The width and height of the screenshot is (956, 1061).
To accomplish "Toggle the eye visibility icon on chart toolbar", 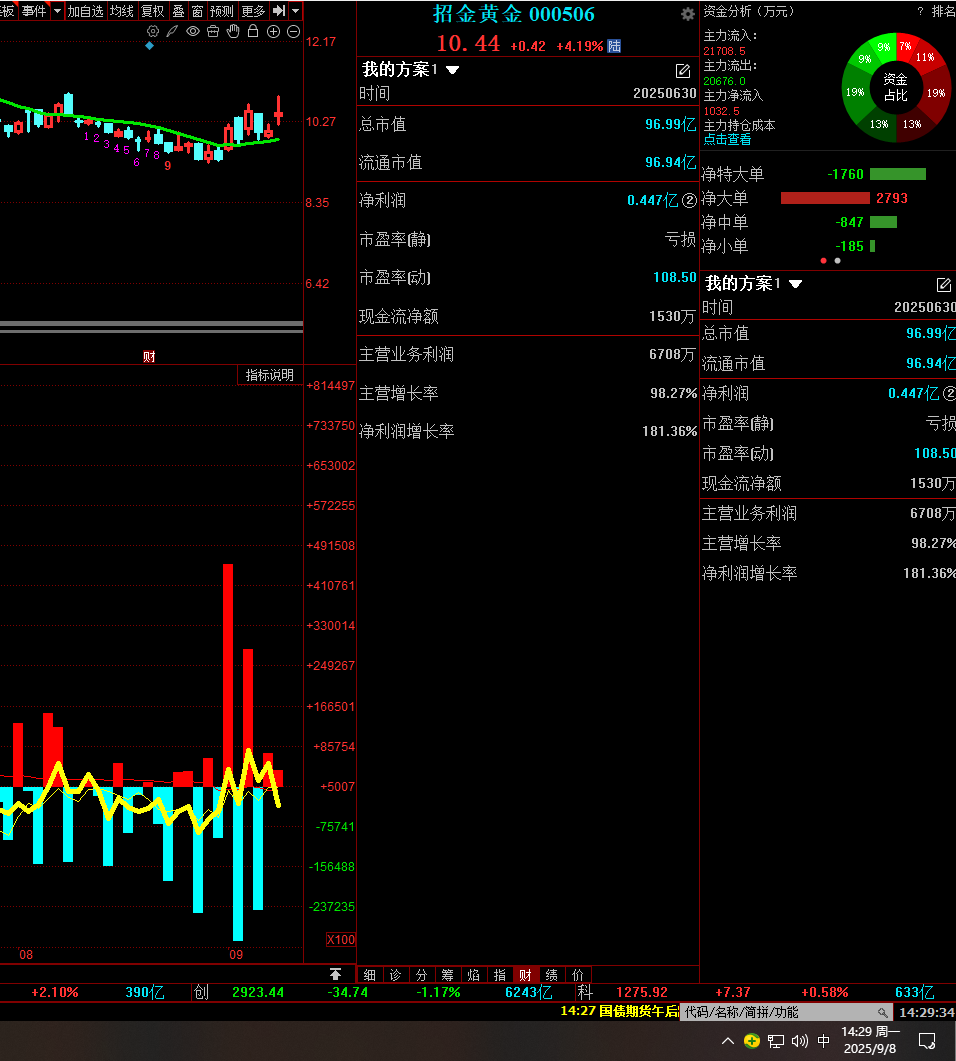I will 193,31.
